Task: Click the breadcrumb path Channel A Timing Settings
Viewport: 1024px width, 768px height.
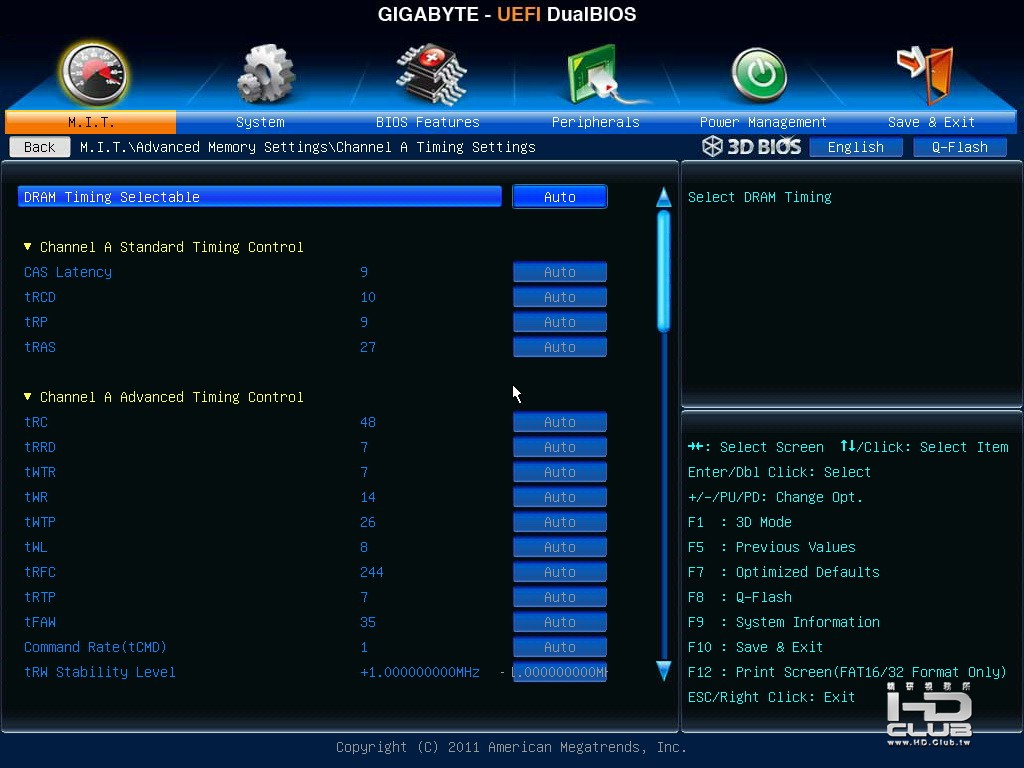Action: pos(436,147)
